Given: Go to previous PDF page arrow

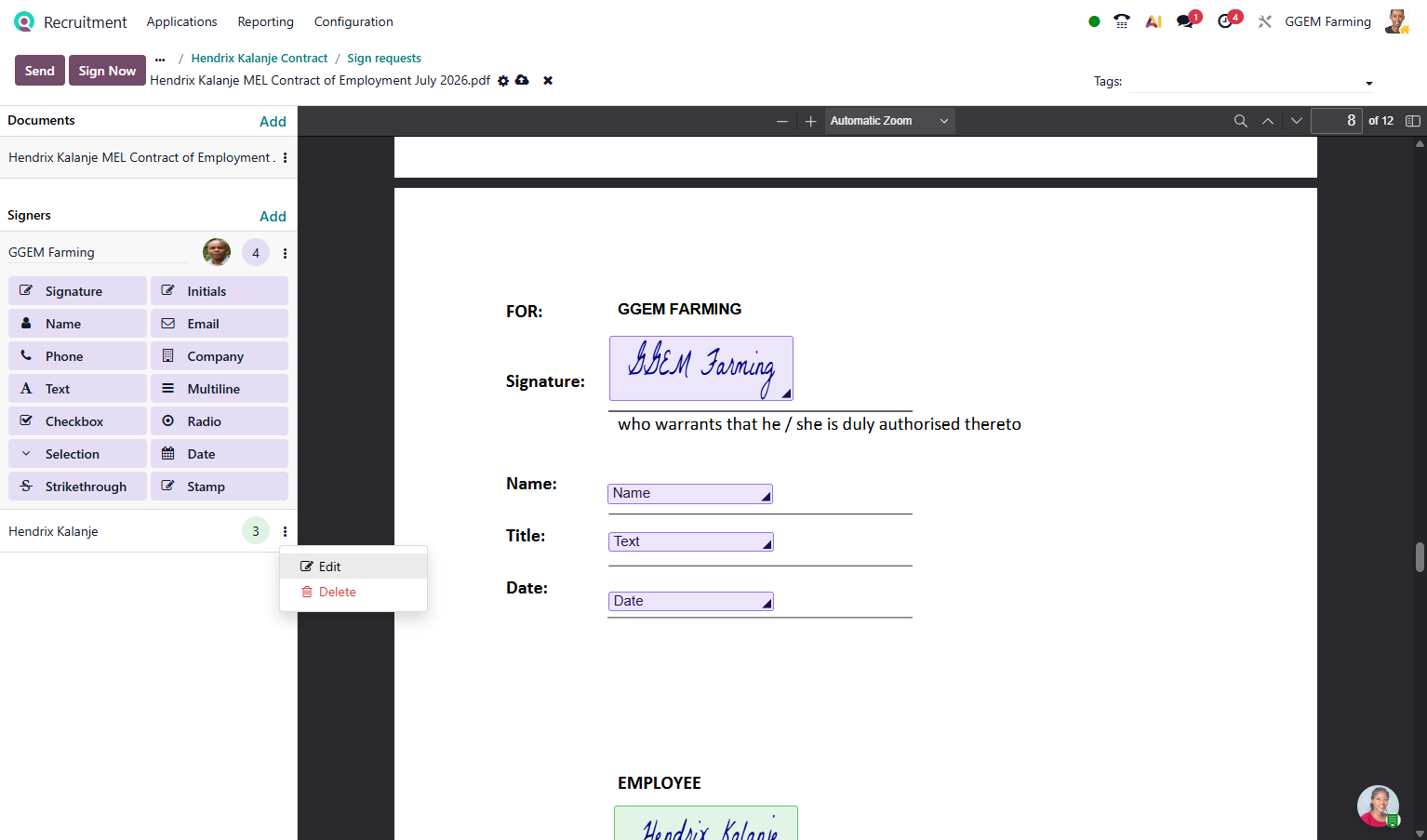Looking at the screenshot, I should [x=1268, y=121].
